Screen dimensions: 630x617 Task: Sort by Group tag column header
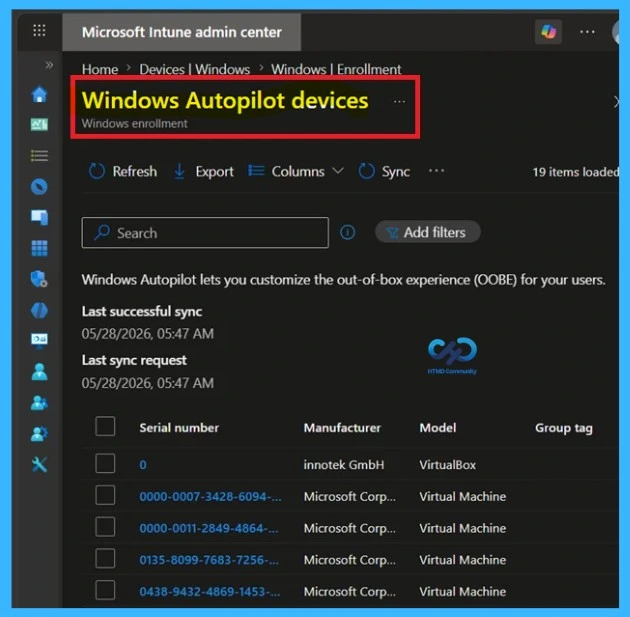(564, 428)
